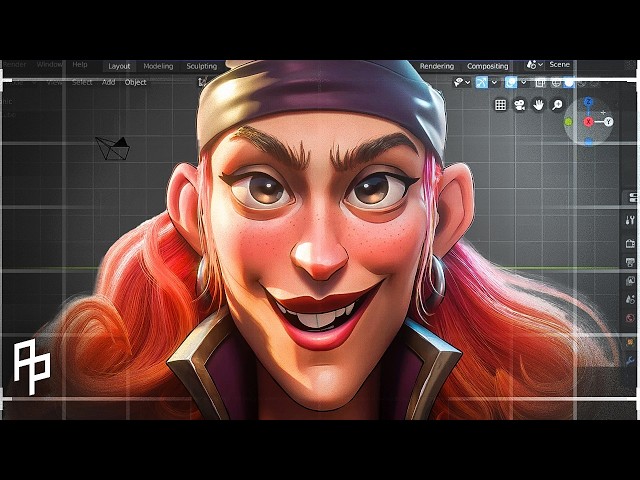Open the Render properties tab icon
This screenshot has height=480, width=640.
click(630, 243)
